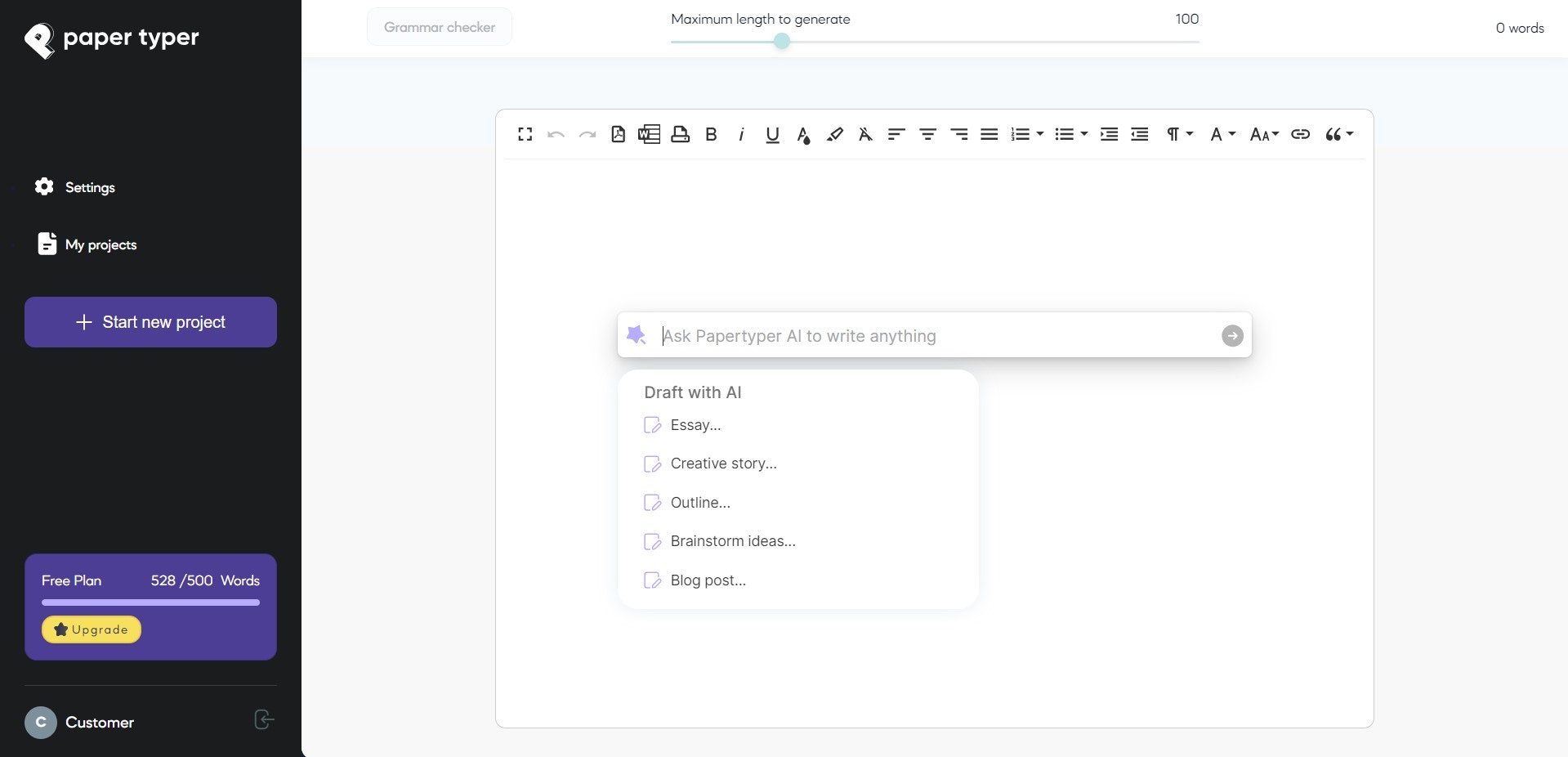Click the print icon in toolbar
The width and height of the screenshot is (1568, 757).
point(680,134)
